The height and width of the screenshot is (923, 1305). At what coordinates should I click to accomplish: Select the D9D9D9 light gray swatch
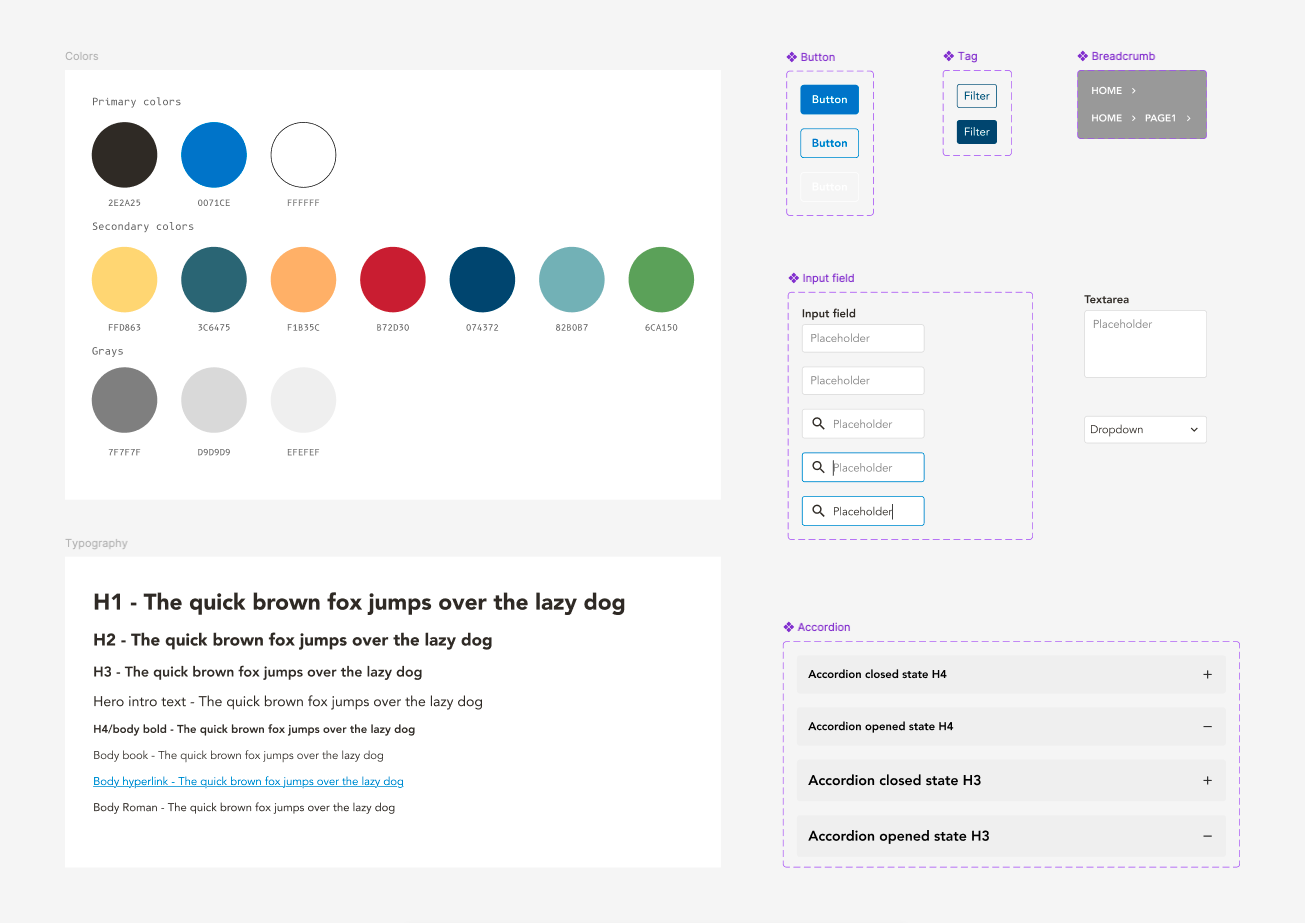pos(214,400)
